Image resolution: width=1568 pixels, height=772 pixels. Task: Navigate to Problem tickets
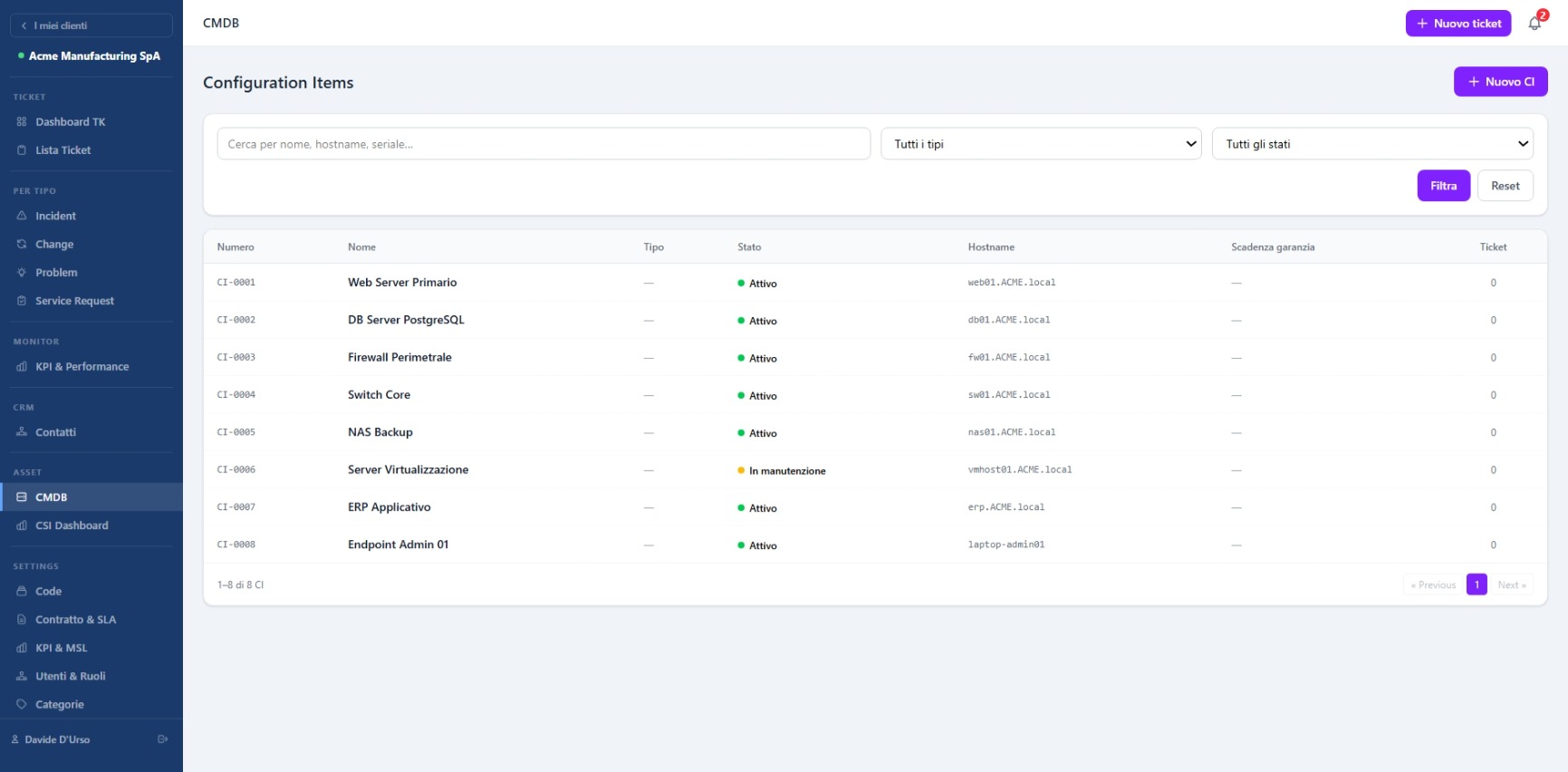[91, 273]
